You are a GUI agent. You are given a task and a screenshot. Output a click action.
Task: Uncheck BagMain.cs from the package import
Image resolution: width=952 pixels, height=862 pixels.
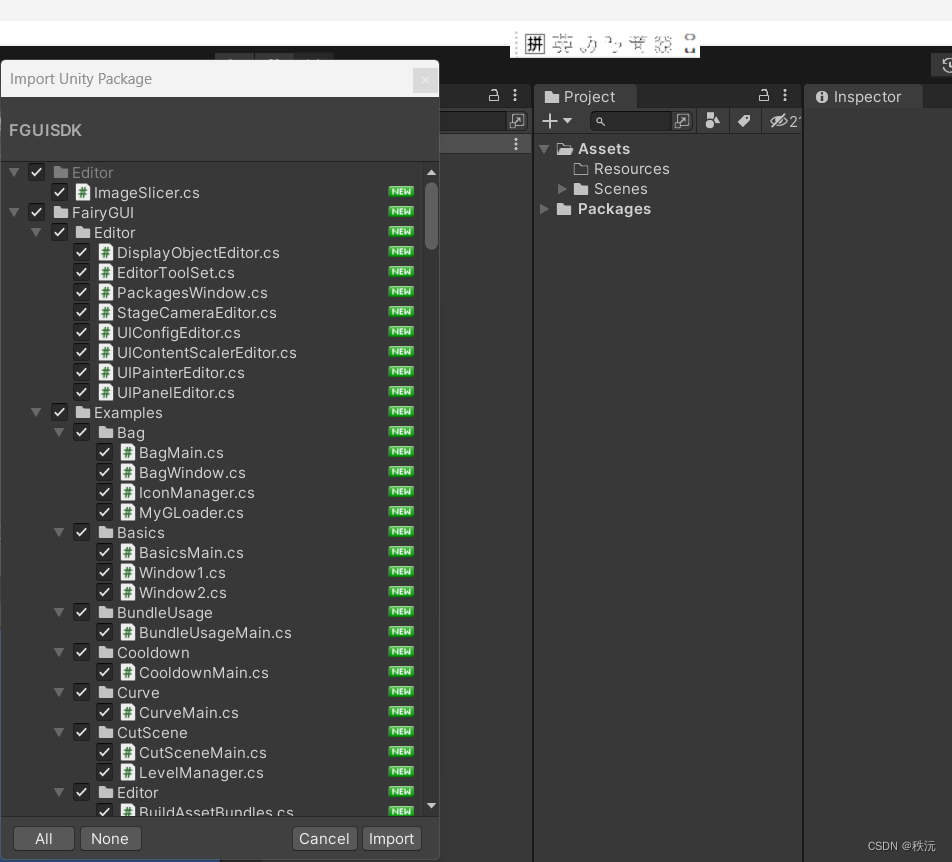tap(105, 452)
